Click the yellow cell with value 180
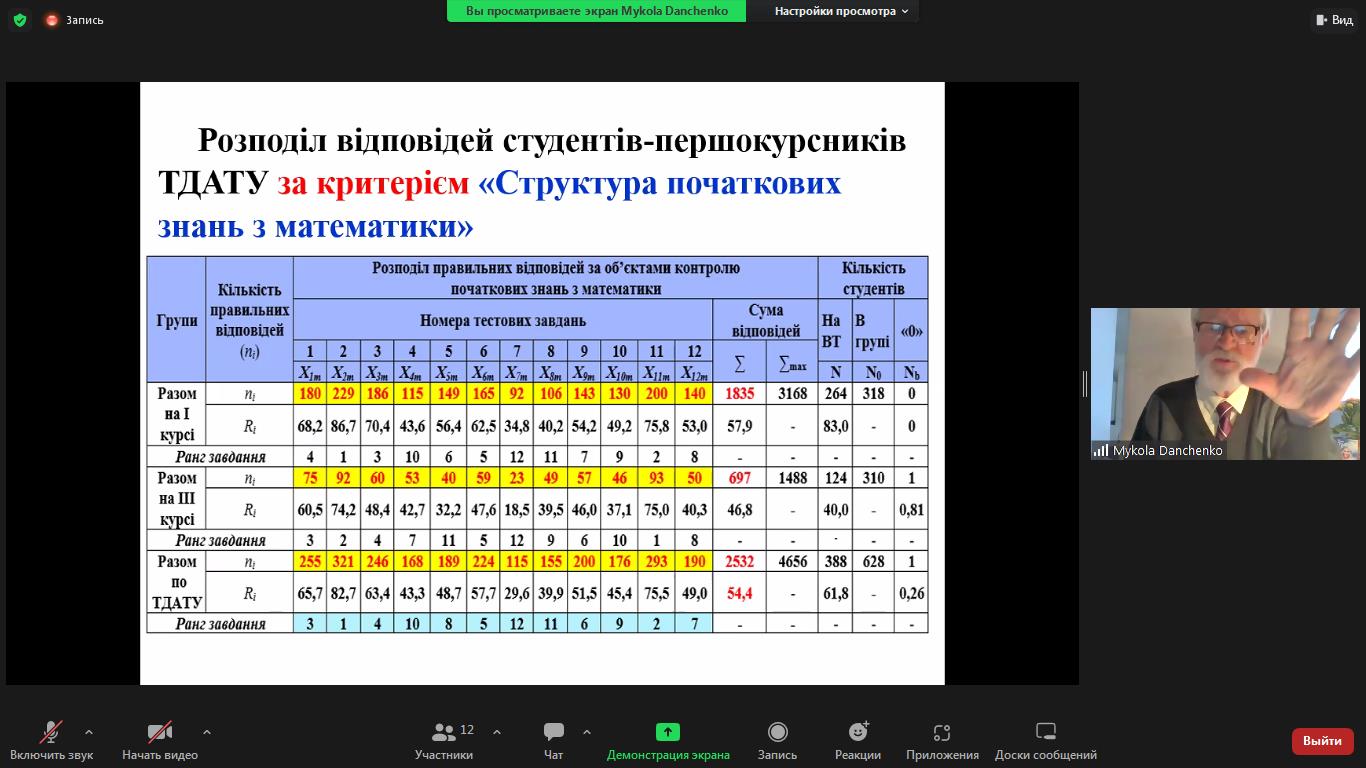Screen dimensions: 1366x768 310,393
